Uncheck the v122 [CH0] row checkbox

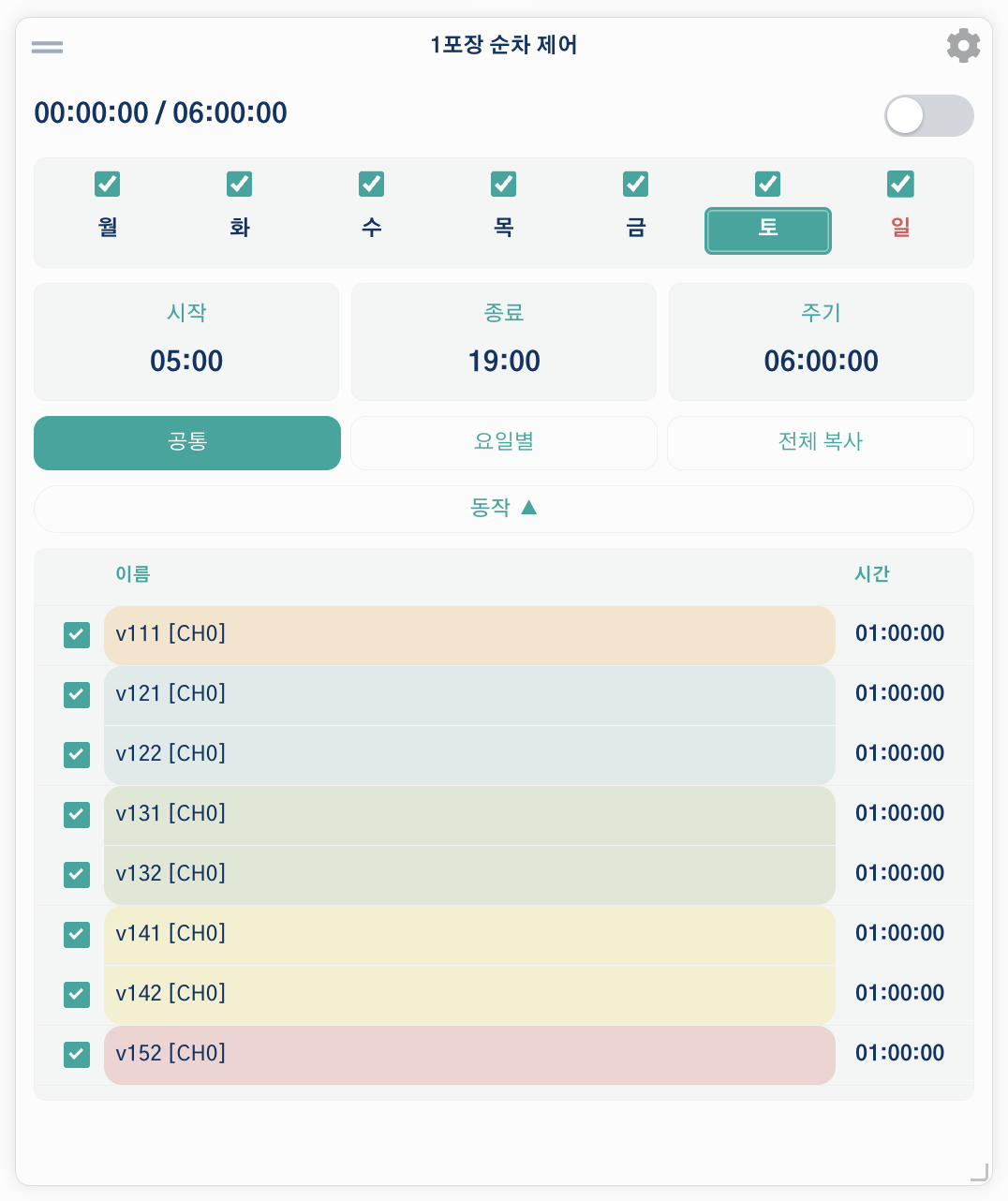(x=77, y=755)
